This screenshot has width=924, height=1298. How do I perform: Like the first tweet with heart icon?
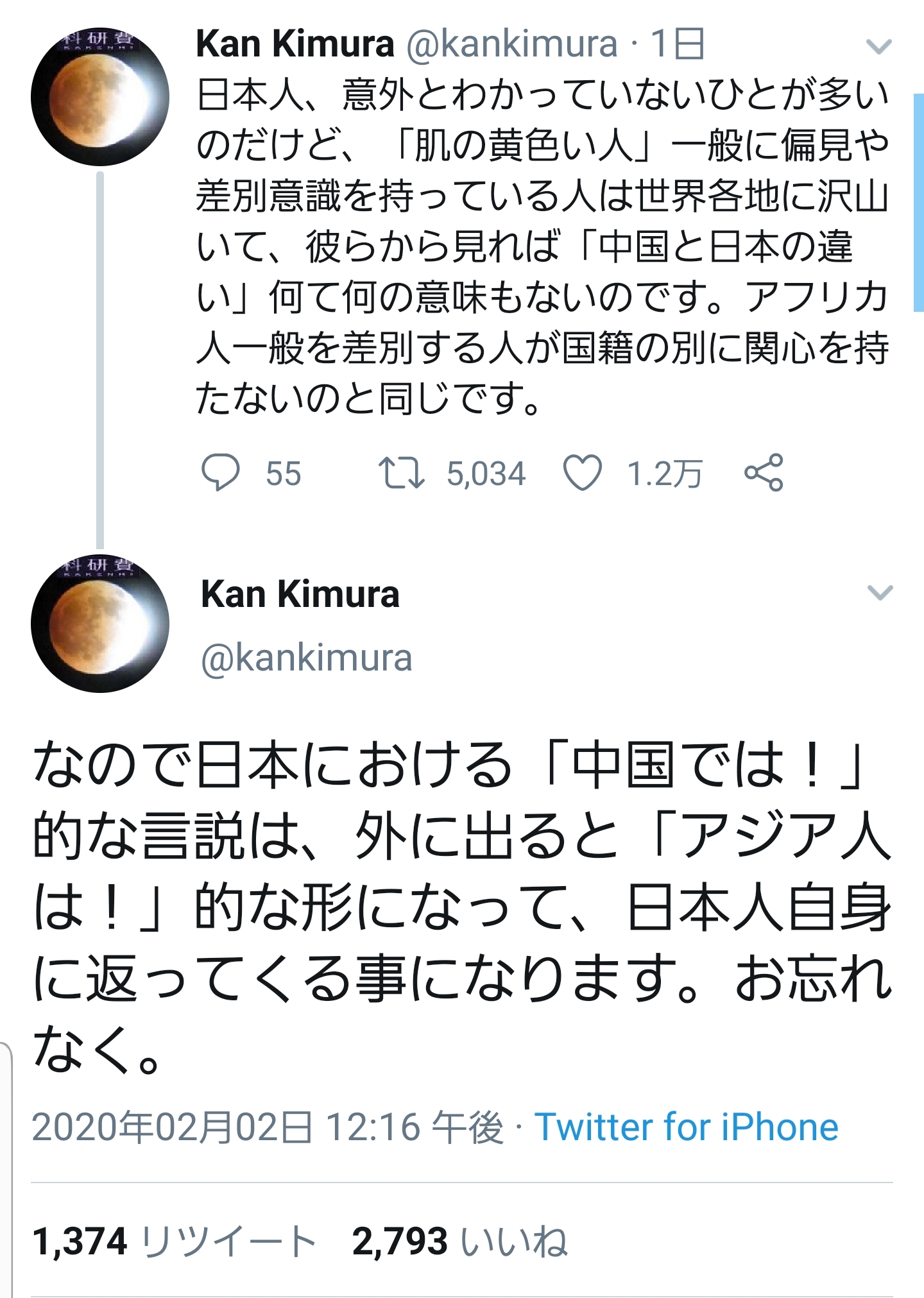click(x=582, y=473)
